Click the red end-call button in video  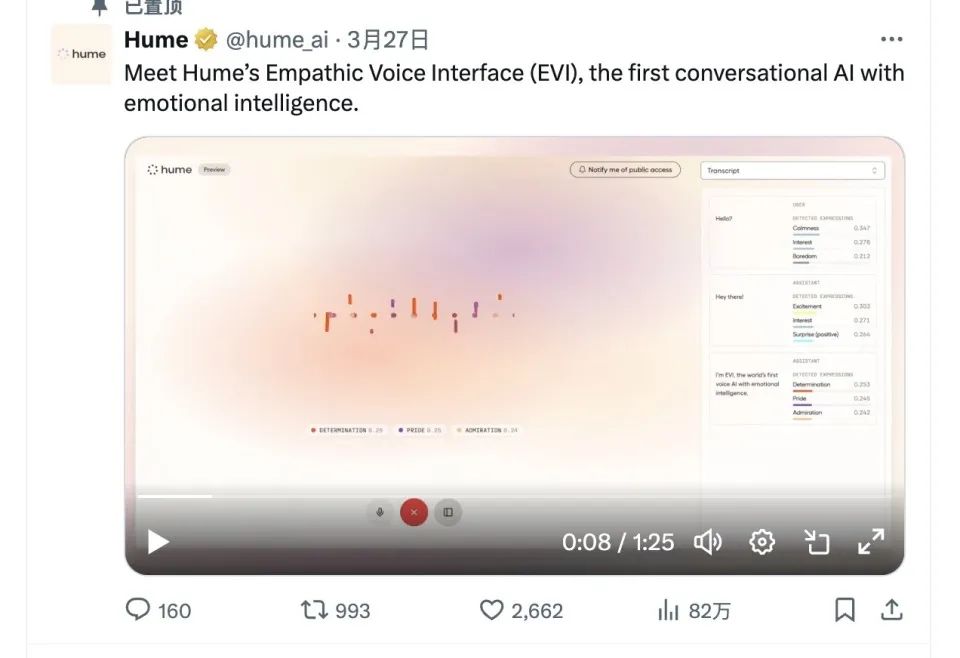pyautogui.click(x=414, y=512)
